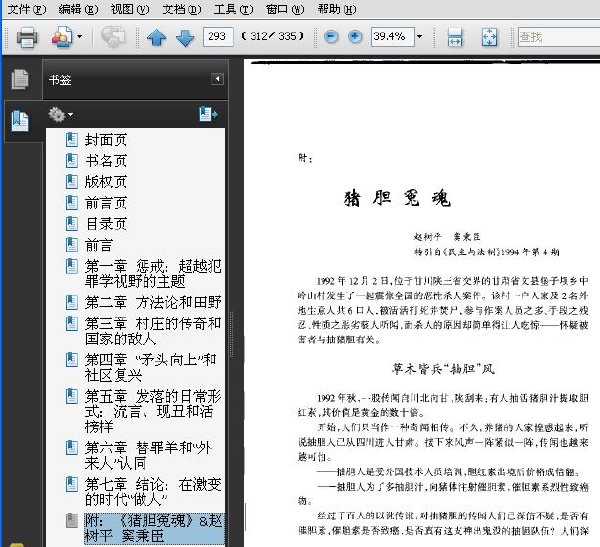Click bookmark icon beside 版权页

(x=72, y=182)
